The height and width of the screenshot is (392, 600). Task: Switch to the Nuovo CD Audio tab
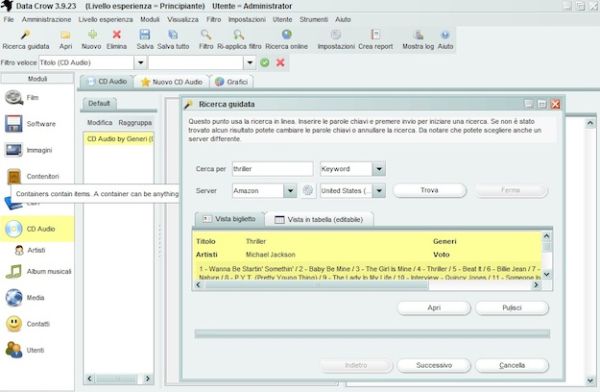172,82
